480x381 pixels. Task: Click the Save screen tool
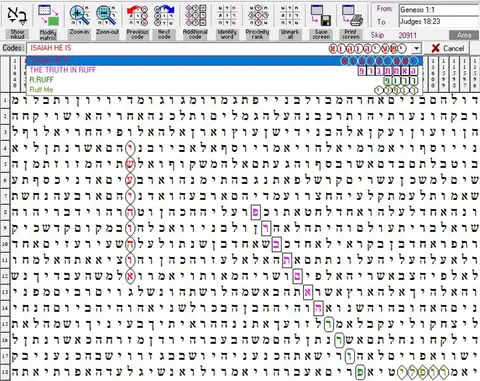click(x=321, y=21)
